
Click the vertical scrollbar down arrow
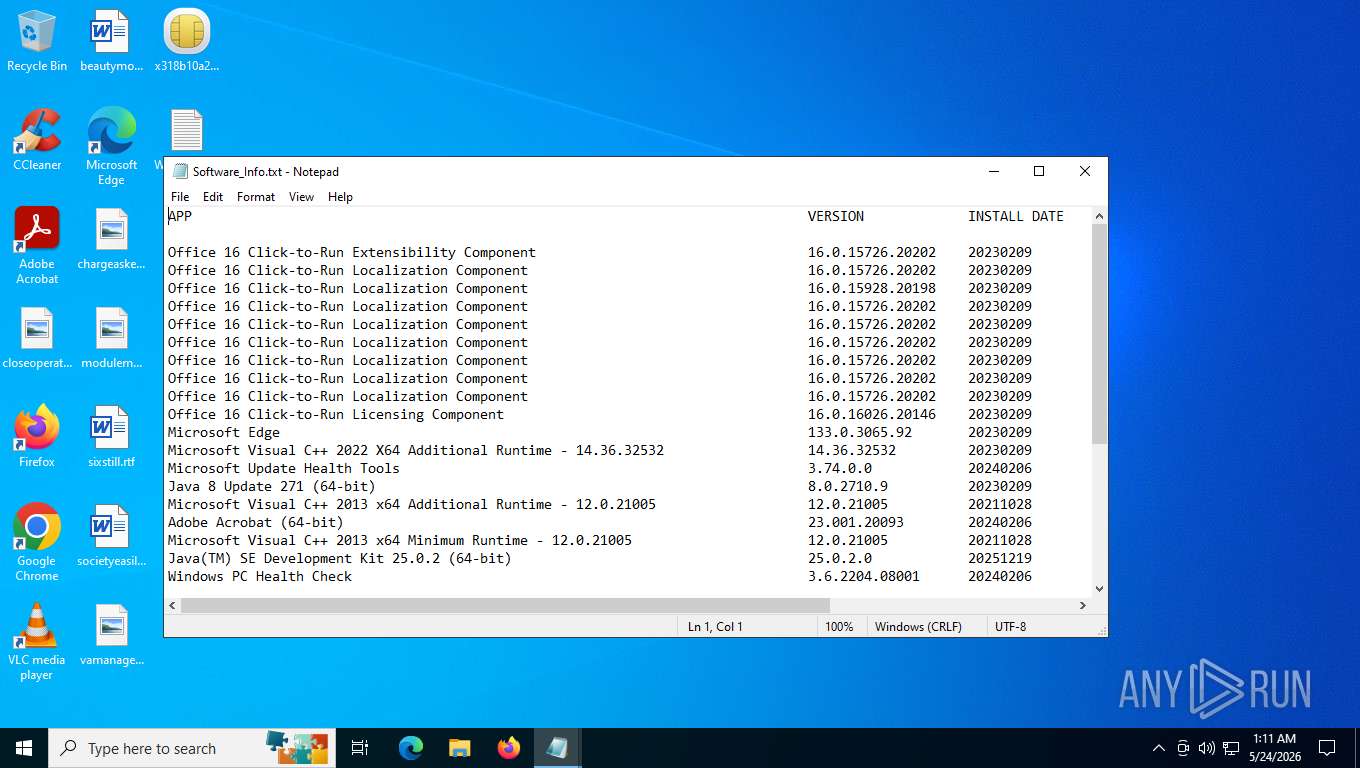pos(1099,589)
